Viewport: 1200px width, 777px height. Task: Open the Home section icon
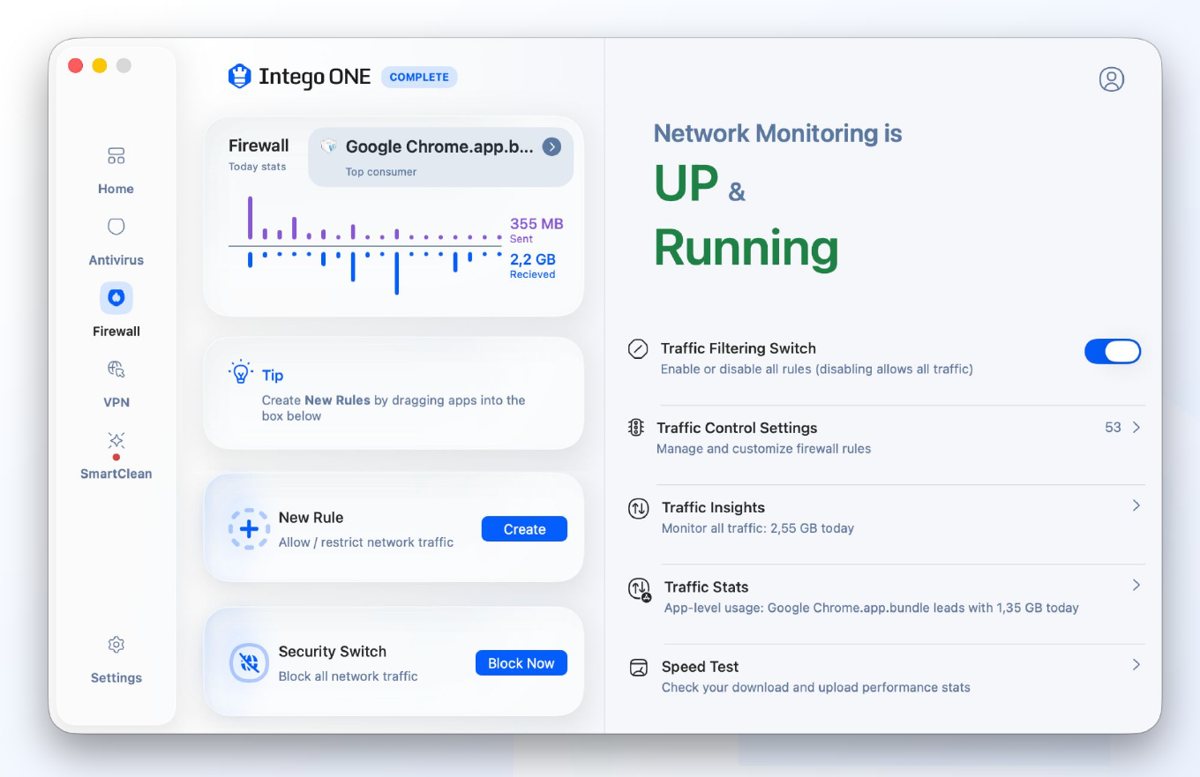coord(116,156)
